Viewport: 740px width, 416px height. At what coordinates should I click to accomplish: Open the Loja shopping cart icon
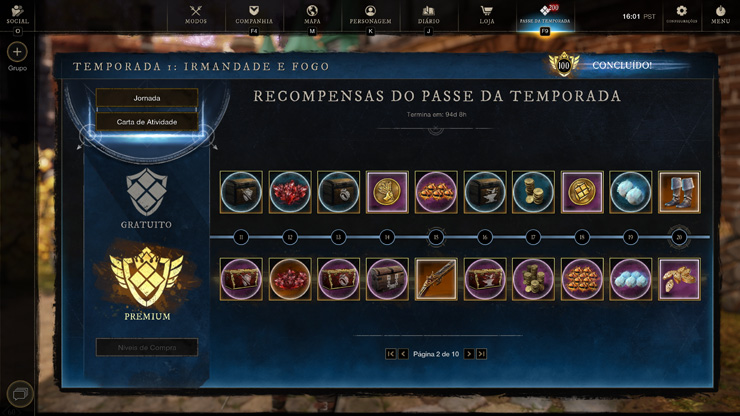coord(487,10)
